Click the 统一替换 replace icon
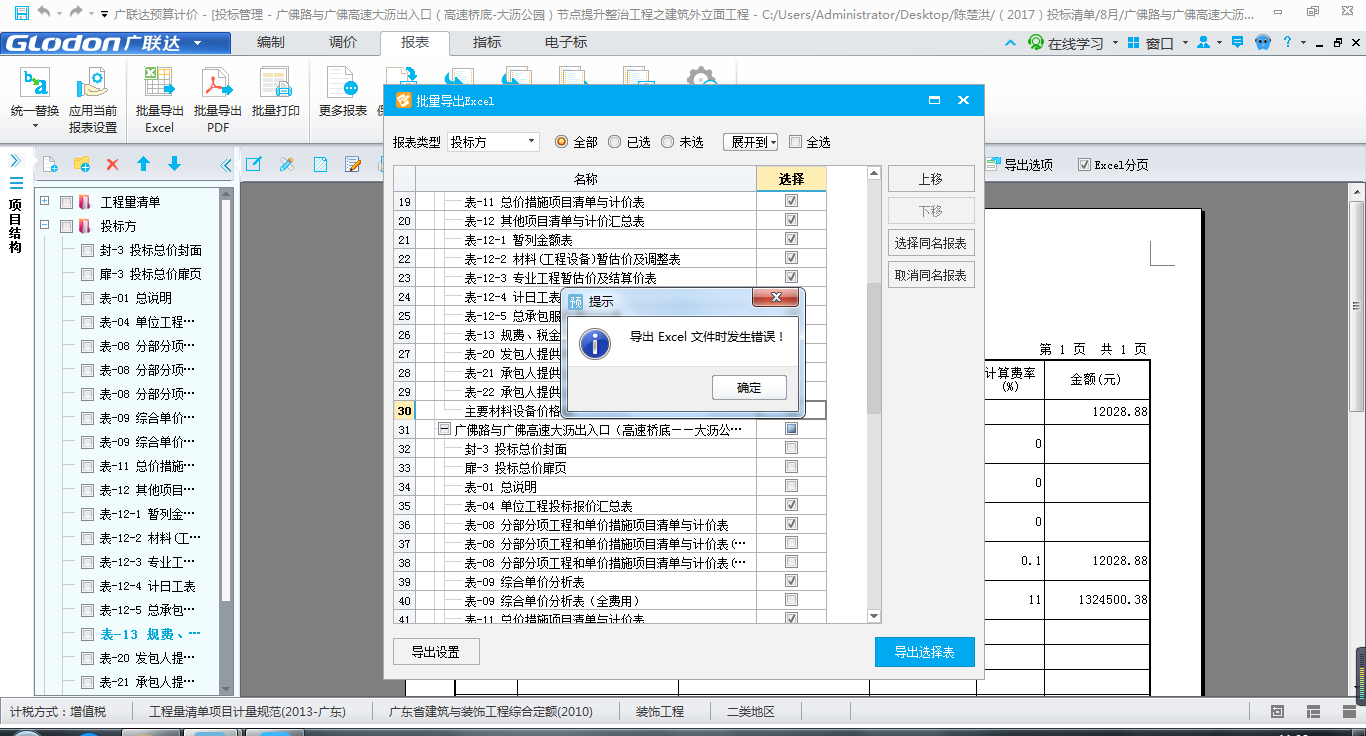Image resolution: width=1366 pixels, height=736 pixels. [x=35, y=82]
